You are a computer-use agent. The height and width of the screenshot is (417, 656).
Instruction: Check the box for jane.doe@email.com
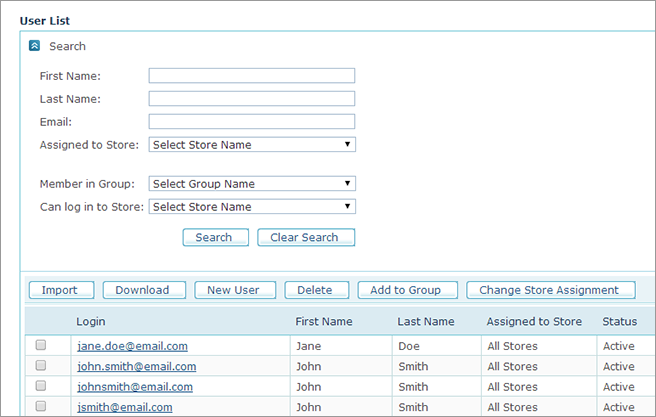click(x=41, y=345)
